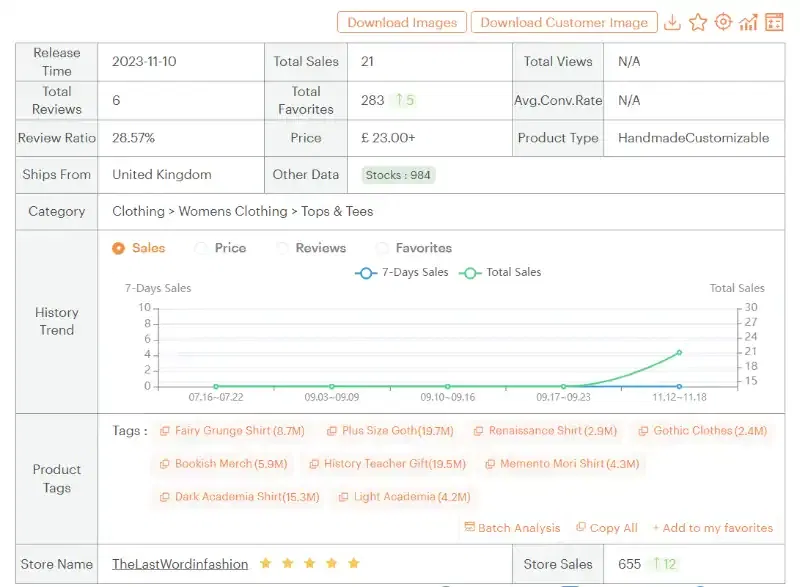Toggle the Total Sales legend

click(501, 272)
